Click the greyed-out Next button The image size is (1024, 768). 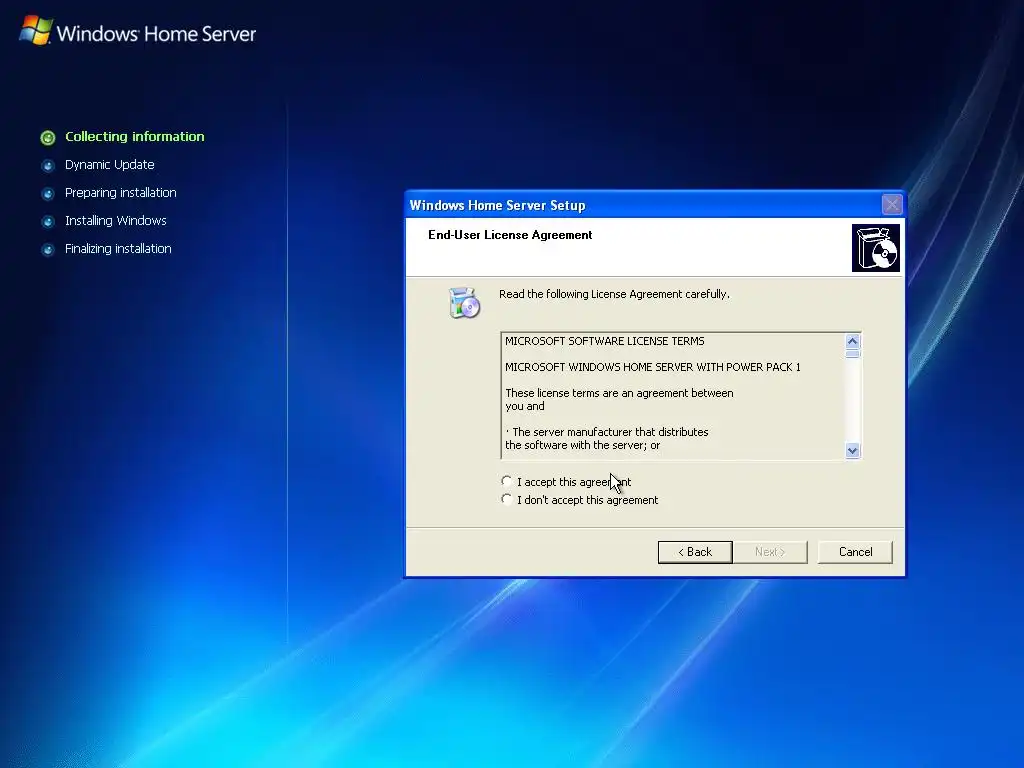coord(770,552)
